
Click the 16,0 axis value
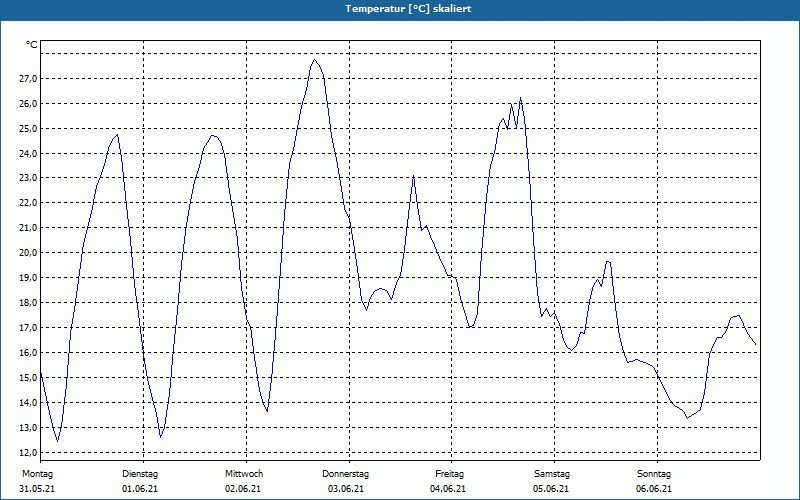click(x=29, y=353)
